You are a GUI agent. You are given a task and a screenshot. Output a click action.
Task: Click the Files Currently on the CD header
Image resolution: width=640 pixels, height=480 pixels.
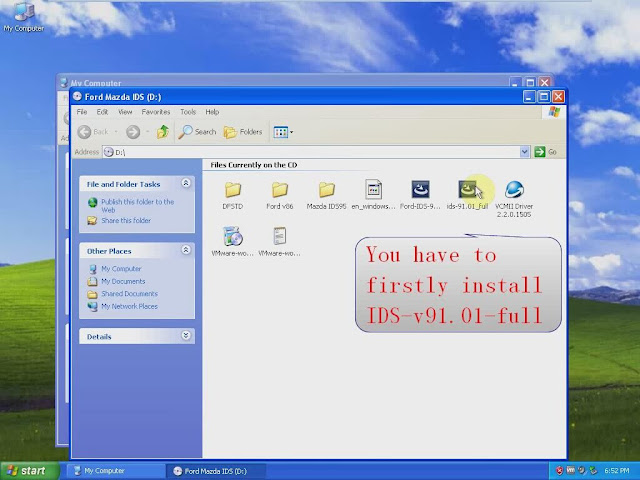click(253, 165)
